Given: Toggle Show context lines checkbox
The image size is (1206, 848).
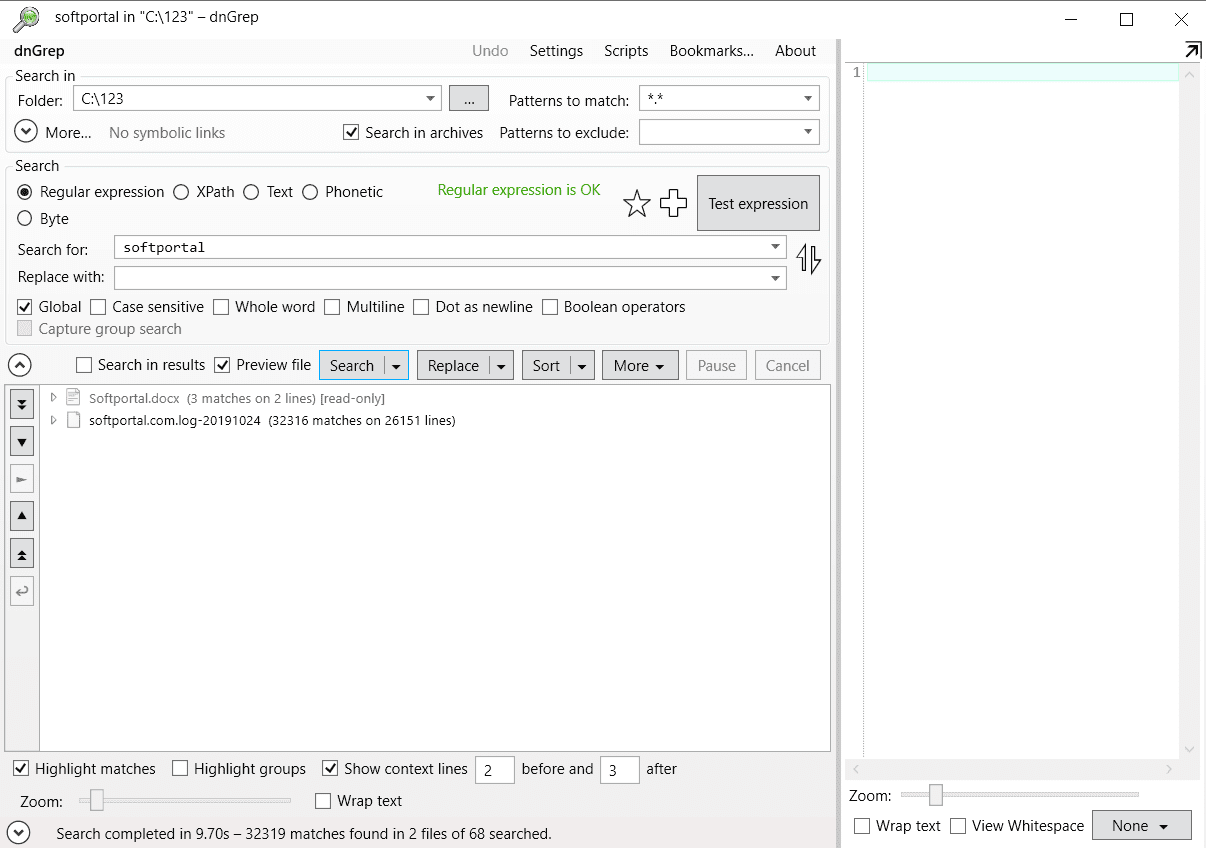Looking at the screenshot, I should tap(330, 769).
